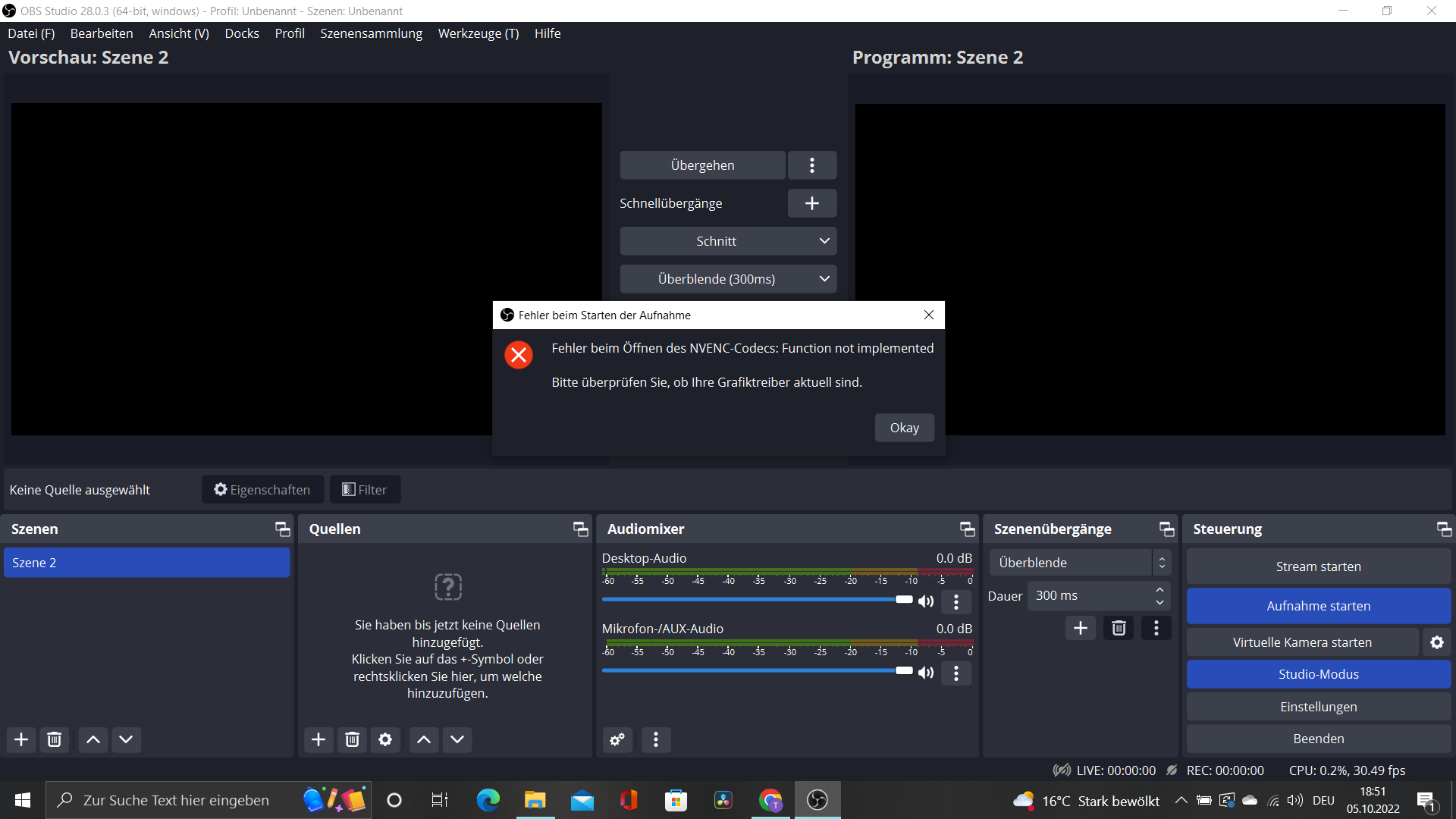Undock the Szenen panel
Viewport: 1456px width, 819px height.
tap(282, 529)
